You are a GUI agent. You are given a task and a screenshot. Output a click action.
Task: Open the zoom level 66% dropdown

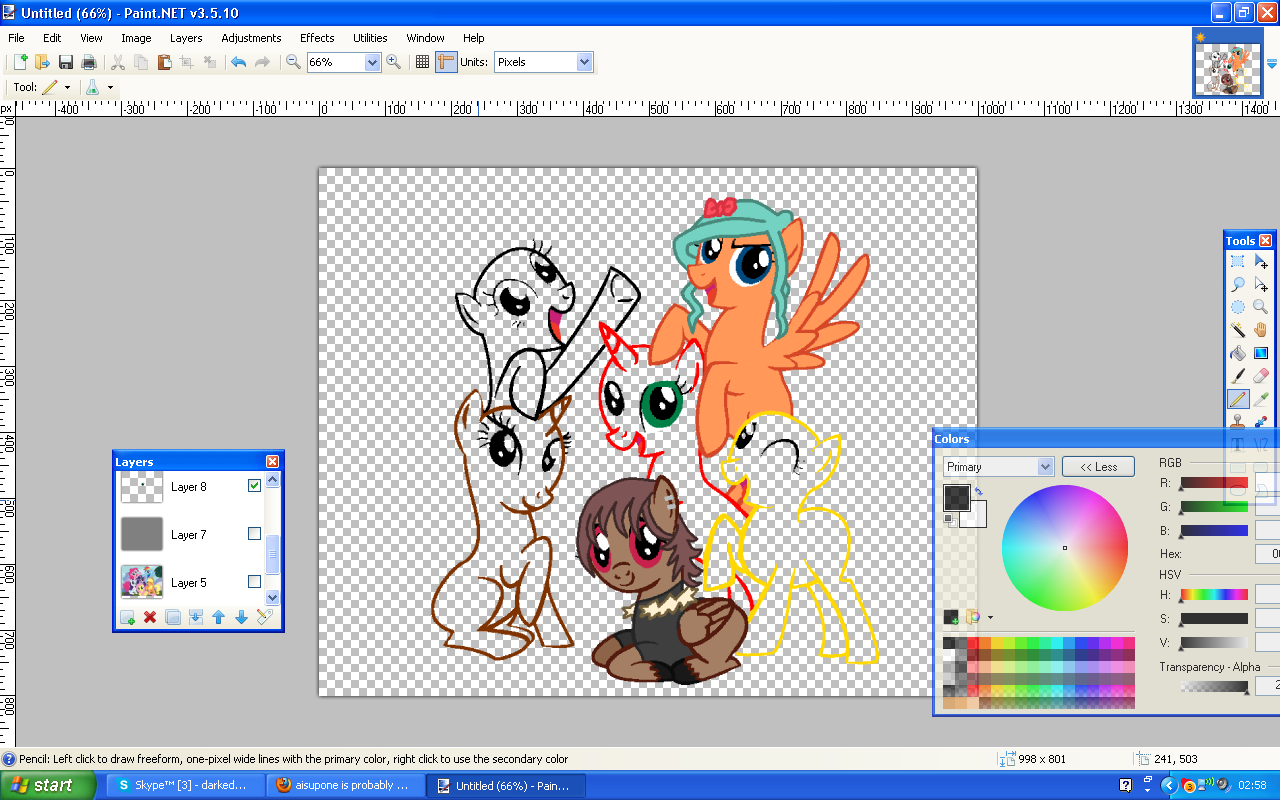click(x=372, y=62)
